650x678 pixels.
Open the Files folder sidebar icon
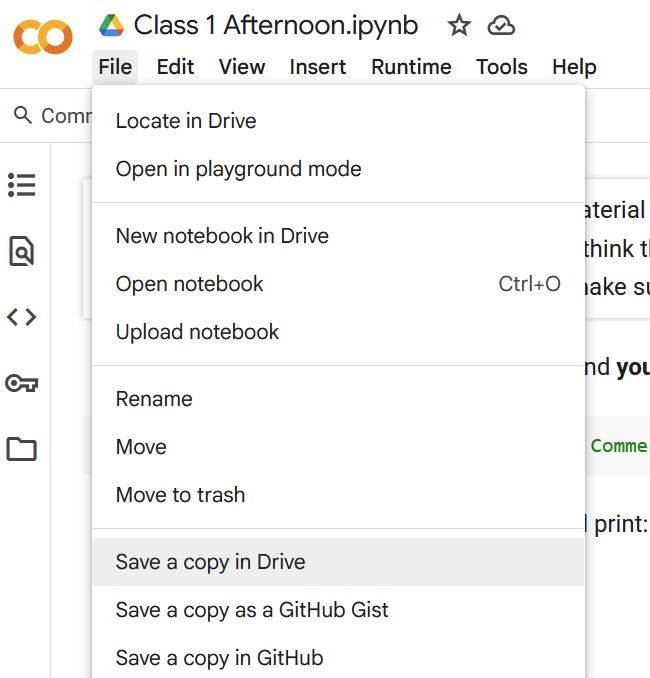pyautogui.click(x=22, y=449)
